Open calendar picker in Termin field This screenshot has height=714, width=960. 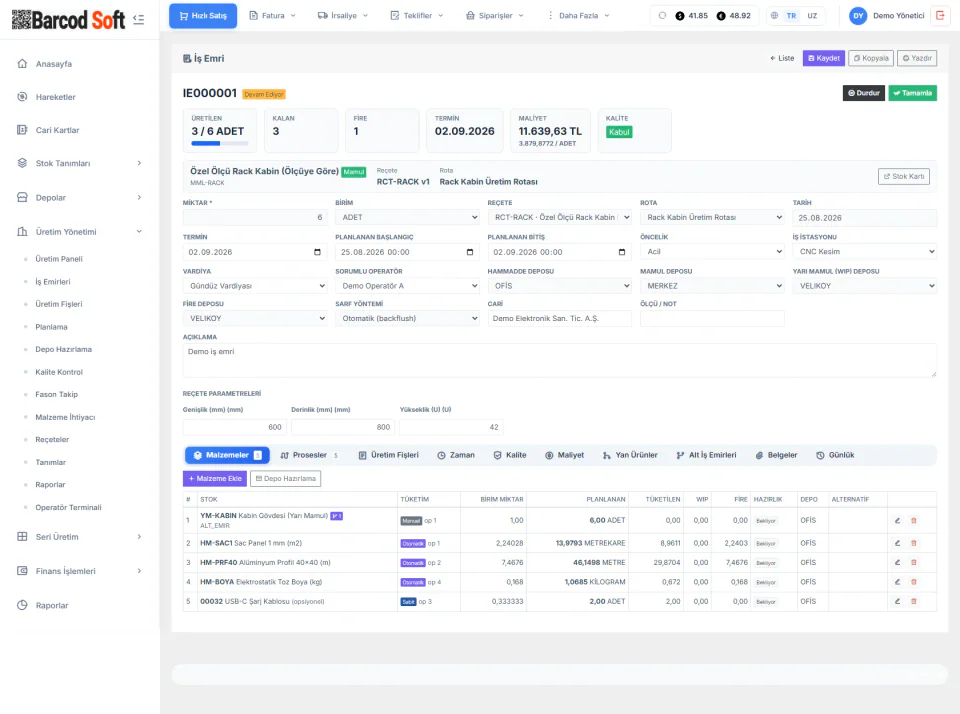pyautogui.click(x=317, y=252)
